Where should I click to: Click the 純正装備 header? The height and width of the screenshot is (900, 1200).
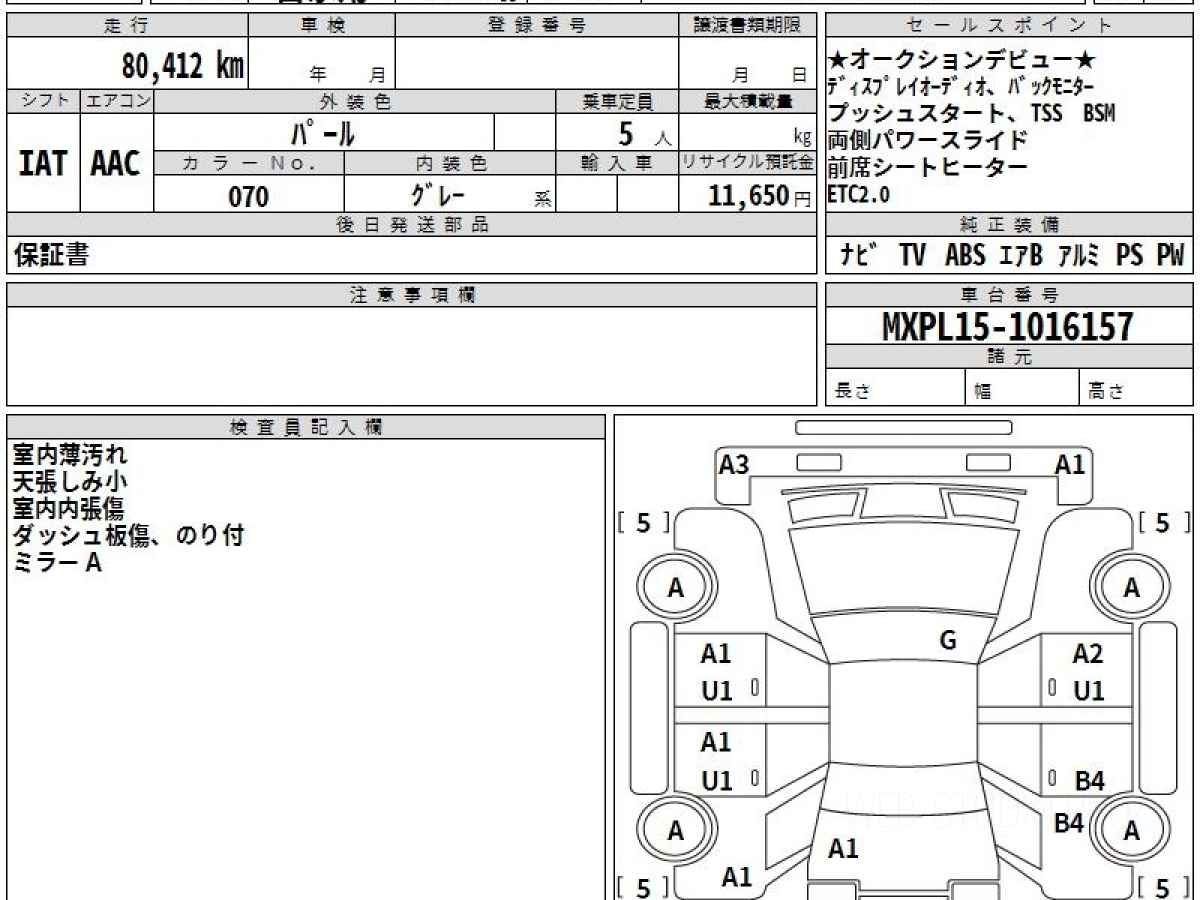click(1009, 225)
